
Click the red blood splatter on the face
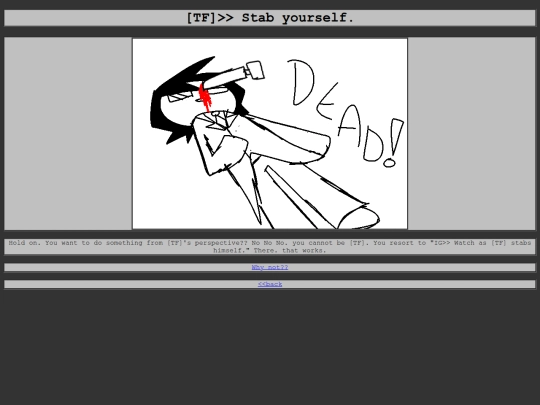(x=206, y=97)
